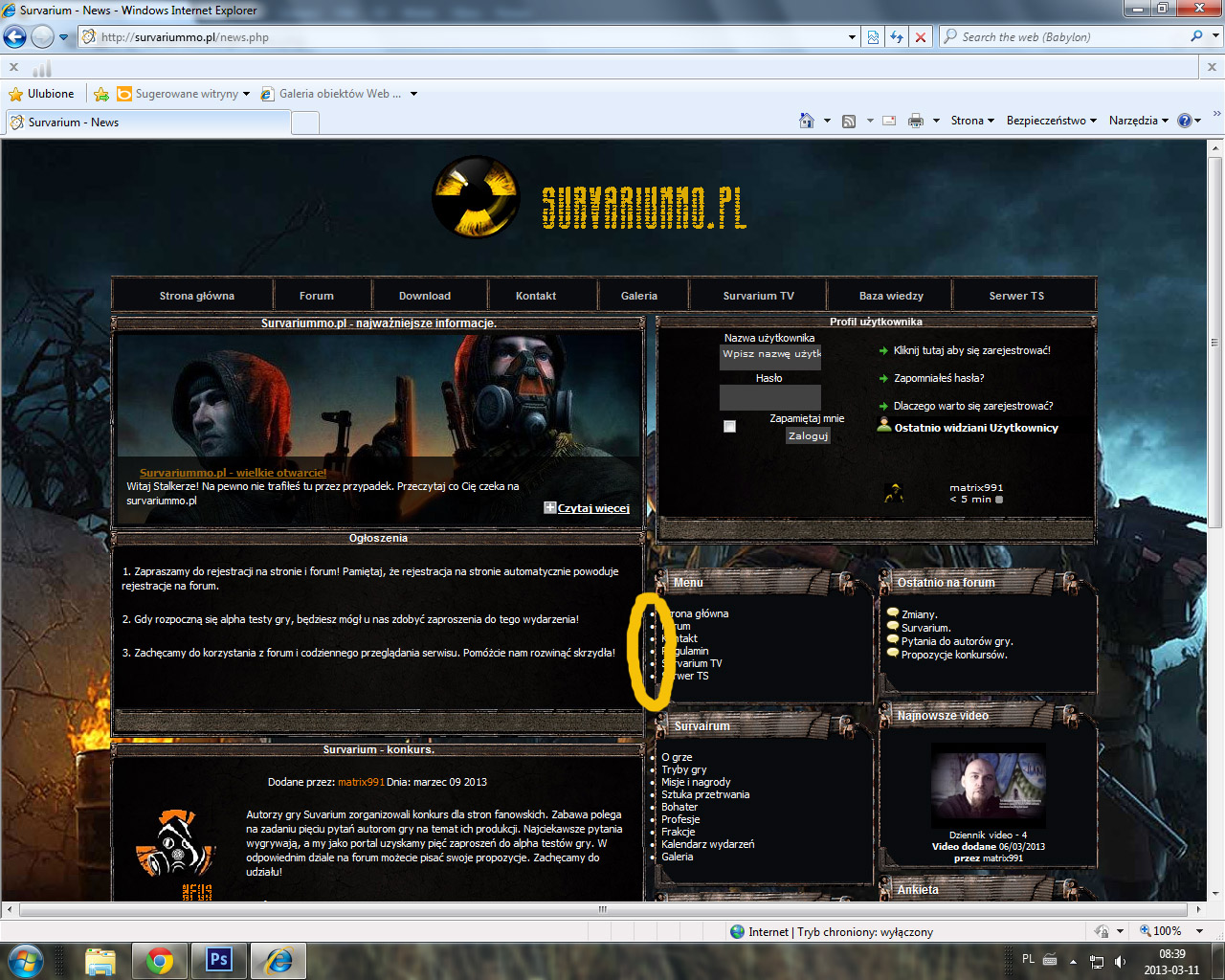Toggle Compatibility View icon in address bar
The width and height of the screenshot is (1225, 980).
click(x=874, y=37)
